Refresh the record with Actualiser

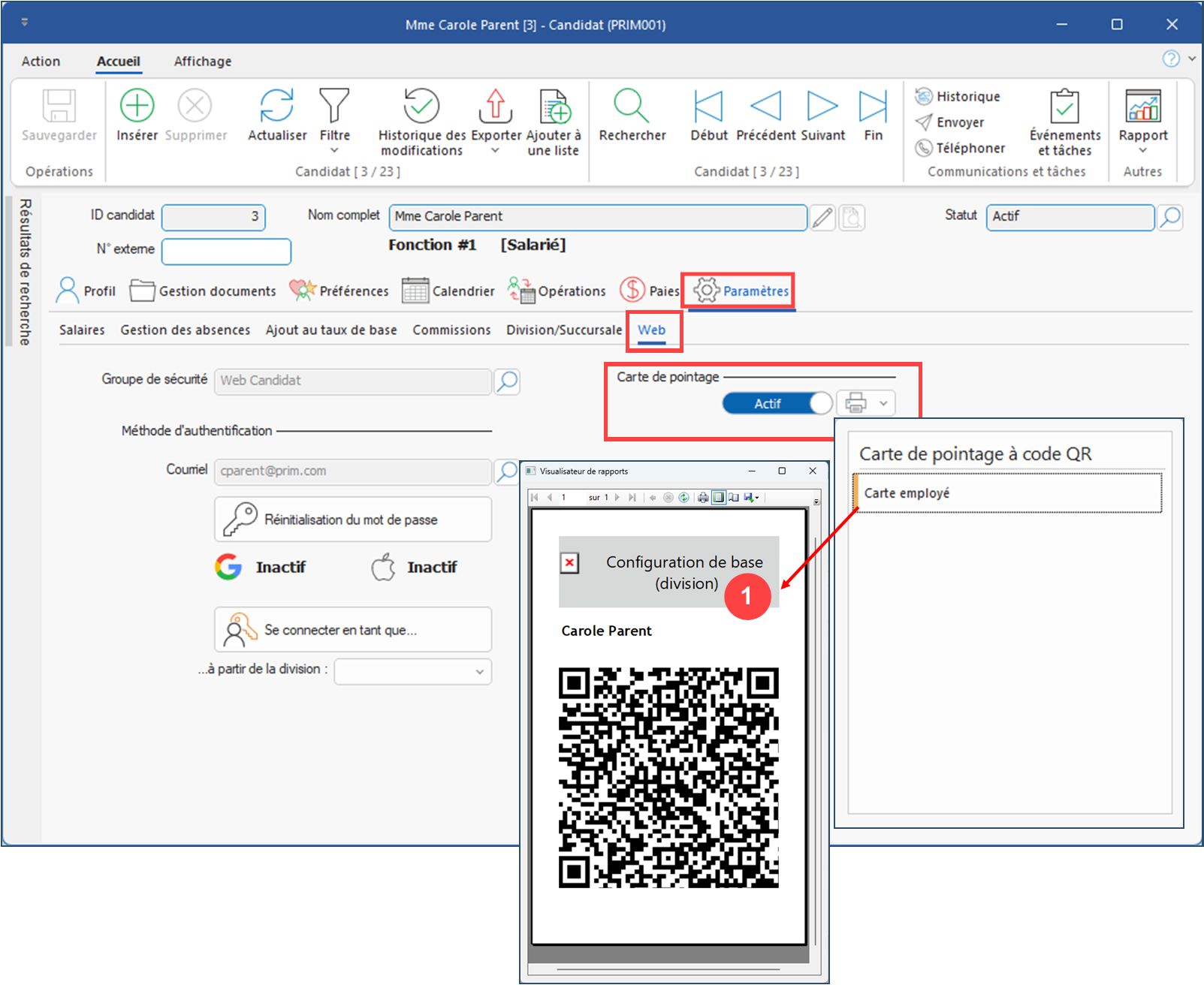click(x=277, y=106)
